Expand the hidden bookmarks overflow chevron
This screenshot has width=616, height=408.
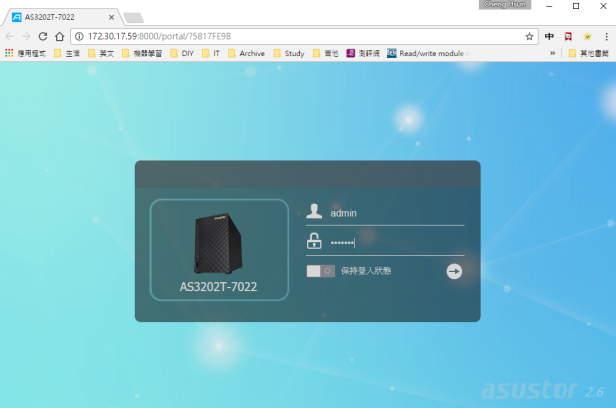pos(553,53)
